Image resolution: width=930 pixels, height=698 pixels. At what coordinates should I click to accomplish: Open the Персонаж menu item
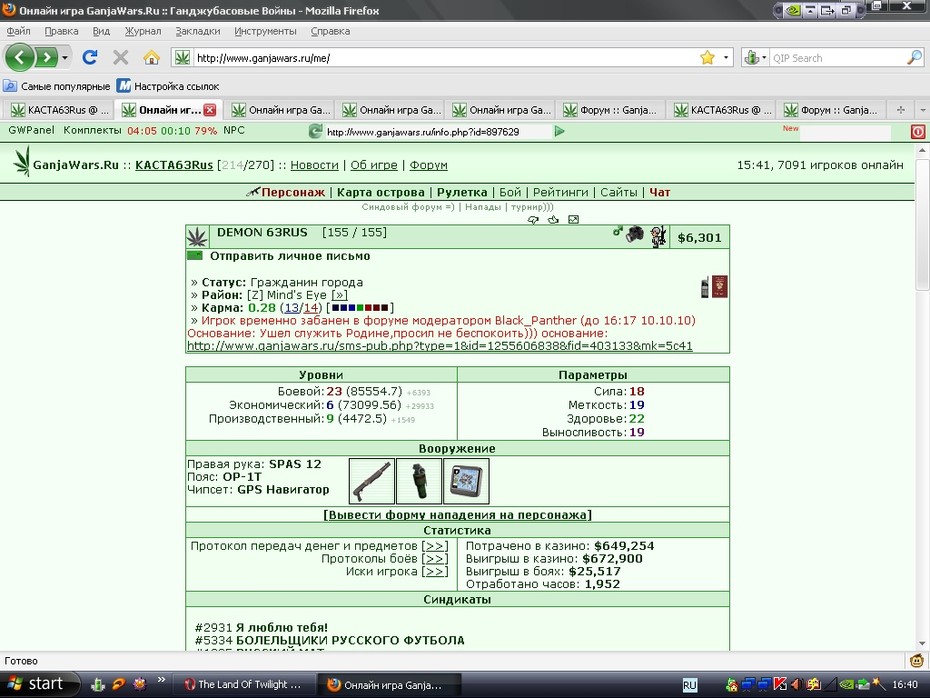click(x=293, y=192)
